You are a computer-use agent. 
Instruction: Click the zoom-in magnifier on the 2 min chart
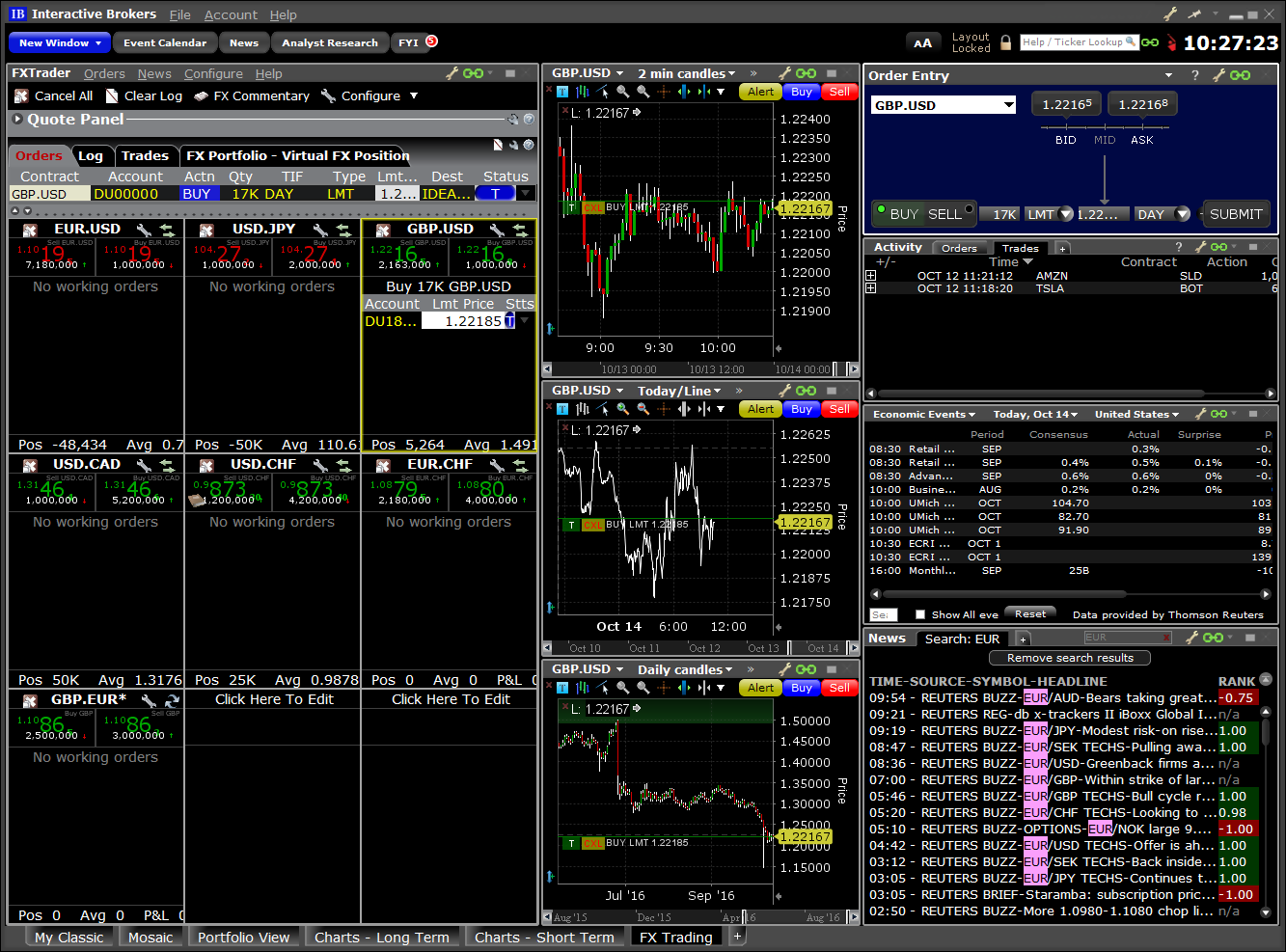click(622, 92)
